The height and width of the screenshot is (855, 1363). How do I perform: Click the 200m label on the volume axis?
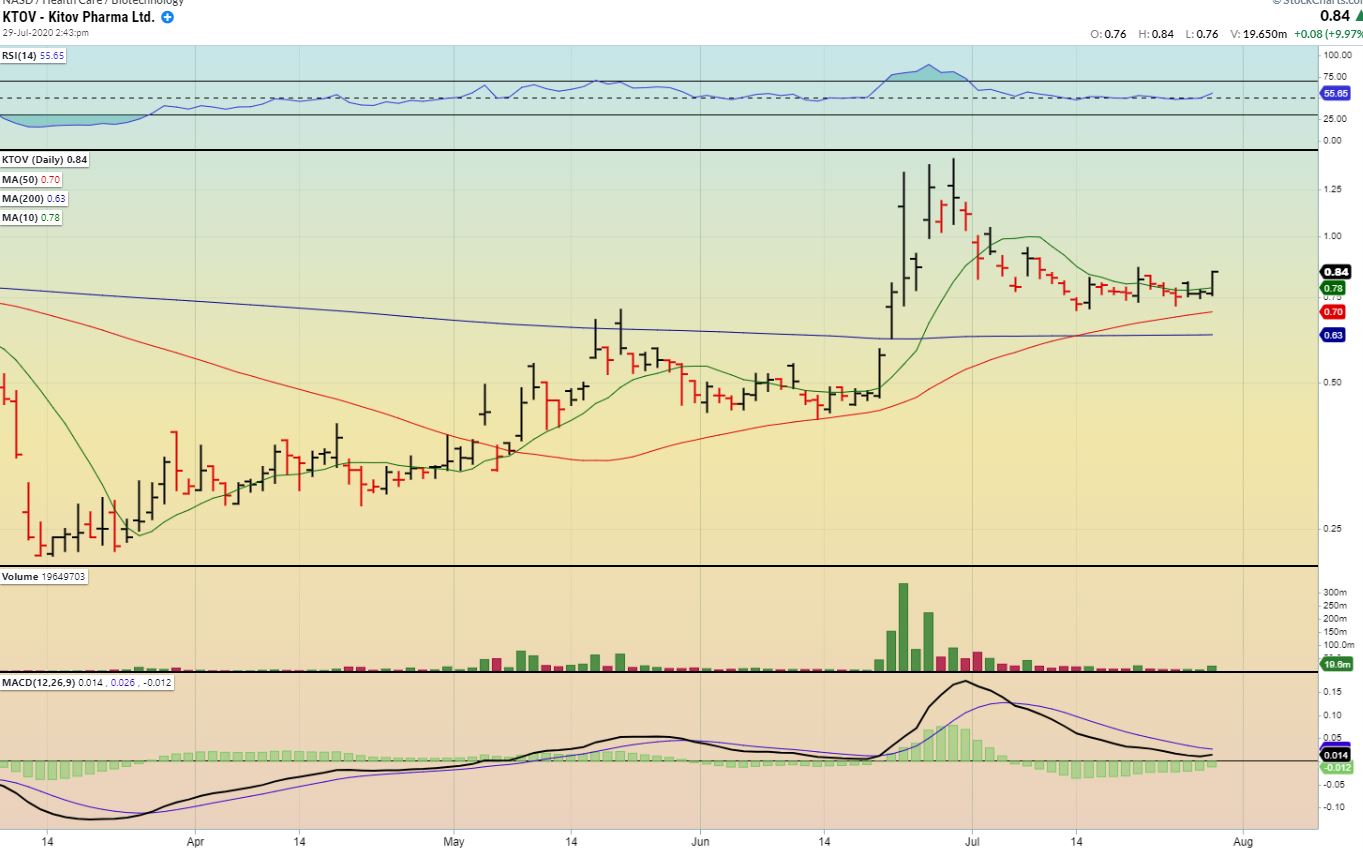click(1334, 618)
